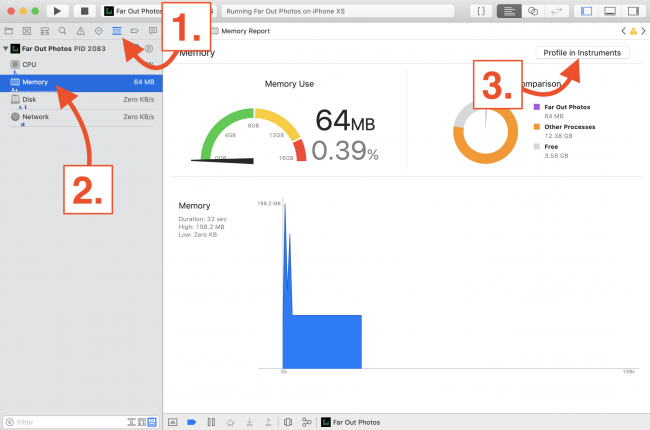The image size is (650, 430).
Task: Open the Library with the curly braces button
Action: [x=481, y=11]
